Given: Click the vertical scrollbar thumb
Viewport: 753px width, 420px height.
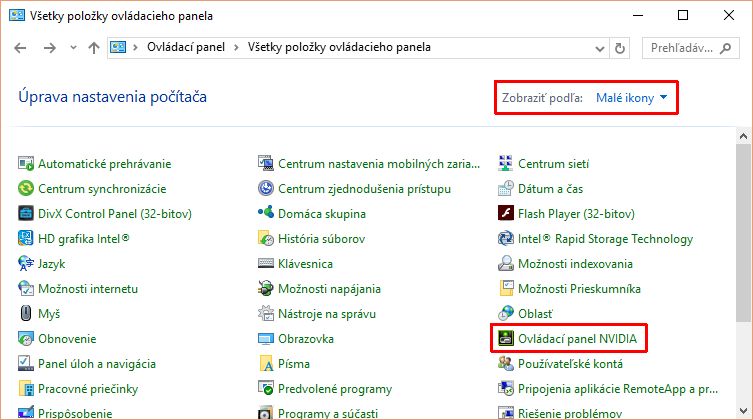Looking at the screenshot, I should pos(743,233).
